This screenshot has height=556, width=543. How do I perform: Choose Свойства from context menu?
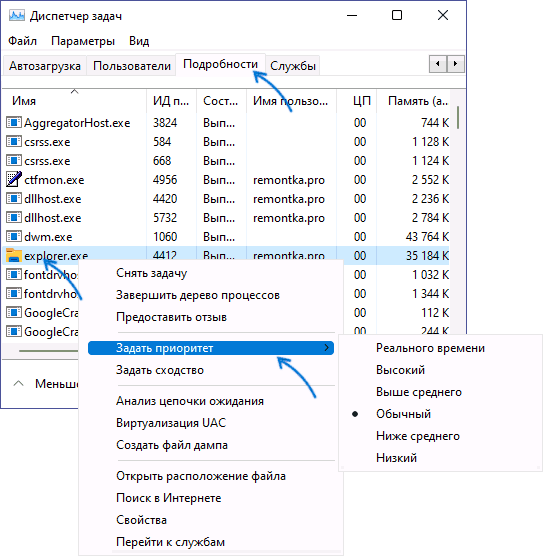pyautogui.click(x=141, y=520)
